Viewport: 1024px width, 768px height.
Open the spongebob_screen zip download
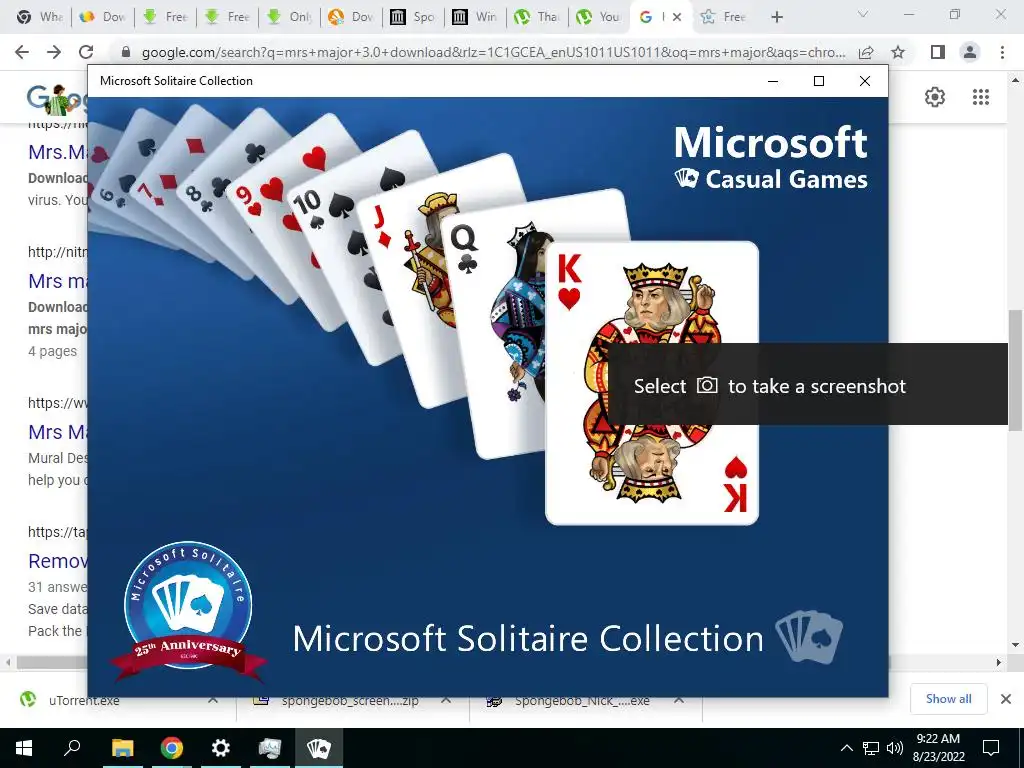(349, 701)
